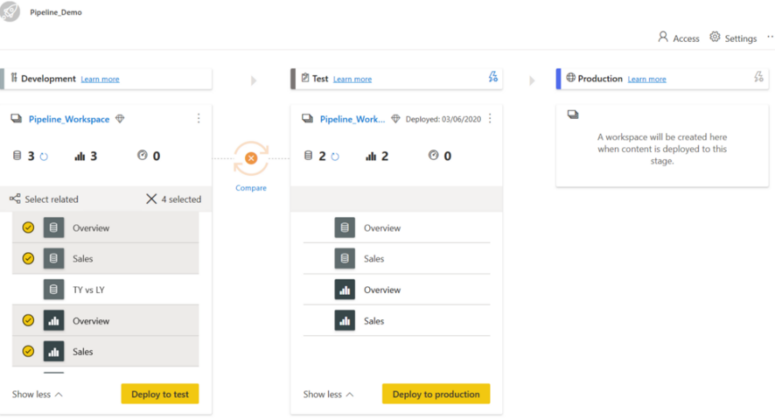Open deployment rules icon on Test stage

pos(492,78)
